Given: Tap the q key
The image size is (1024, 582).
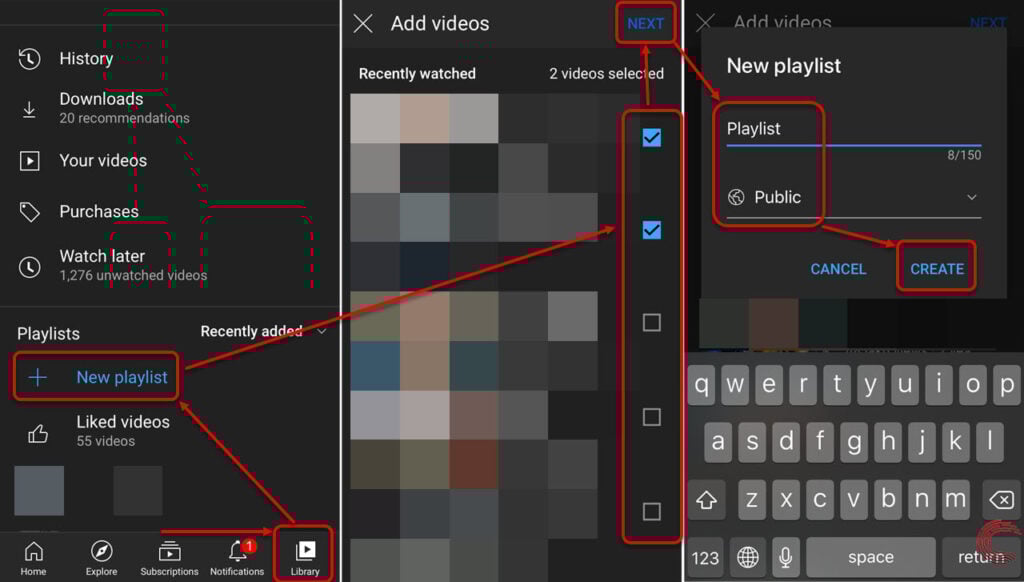Looking at the screenshot, I should (701, 385).
